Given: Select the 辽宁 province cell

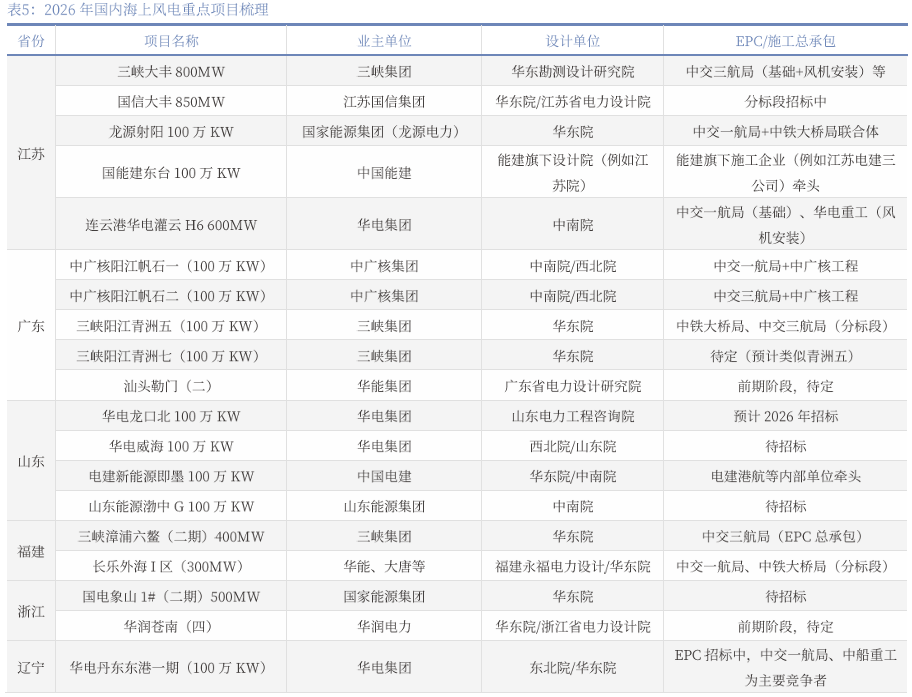Looking at the screenshot, I should coord(31,667).
